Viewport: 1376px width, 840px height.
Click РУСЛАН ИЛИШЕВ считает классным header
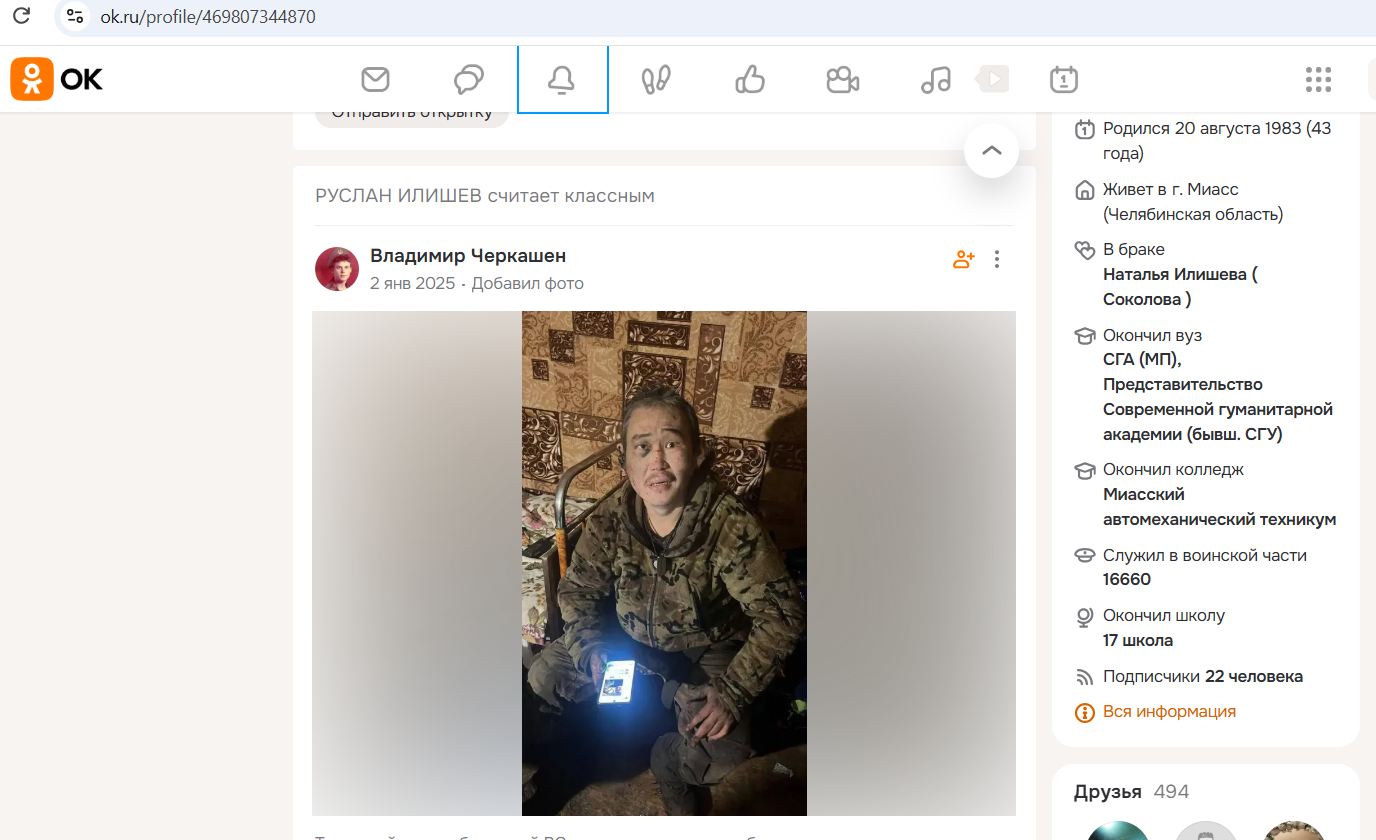(x=485, y=196)
